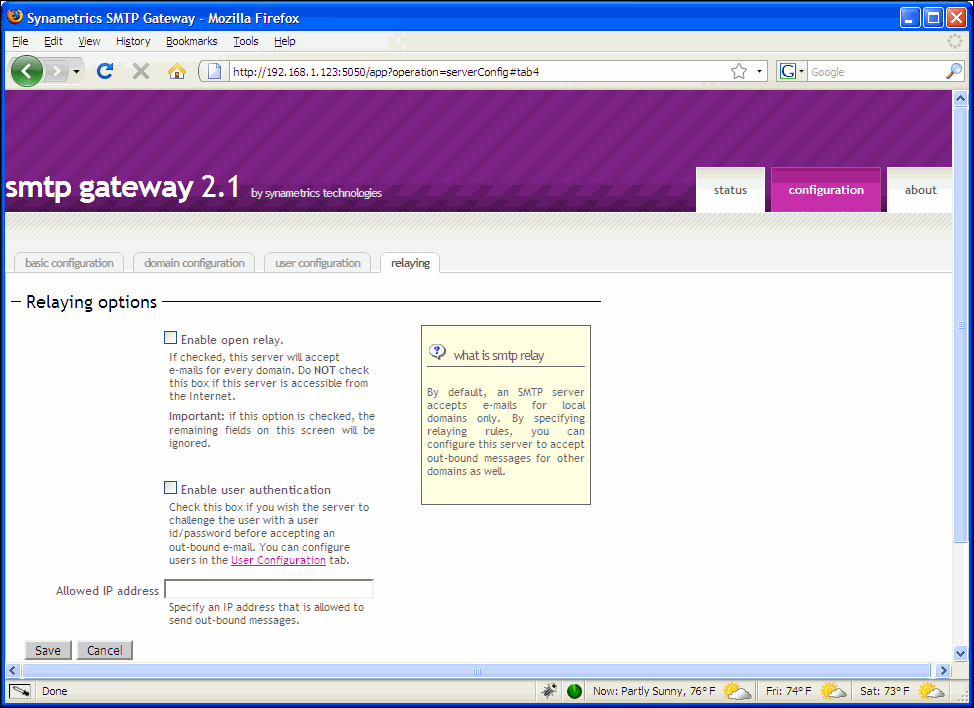Viewport: 974px width, 708px height.
Task: Click the Cancel button
Action: [104, 650]
